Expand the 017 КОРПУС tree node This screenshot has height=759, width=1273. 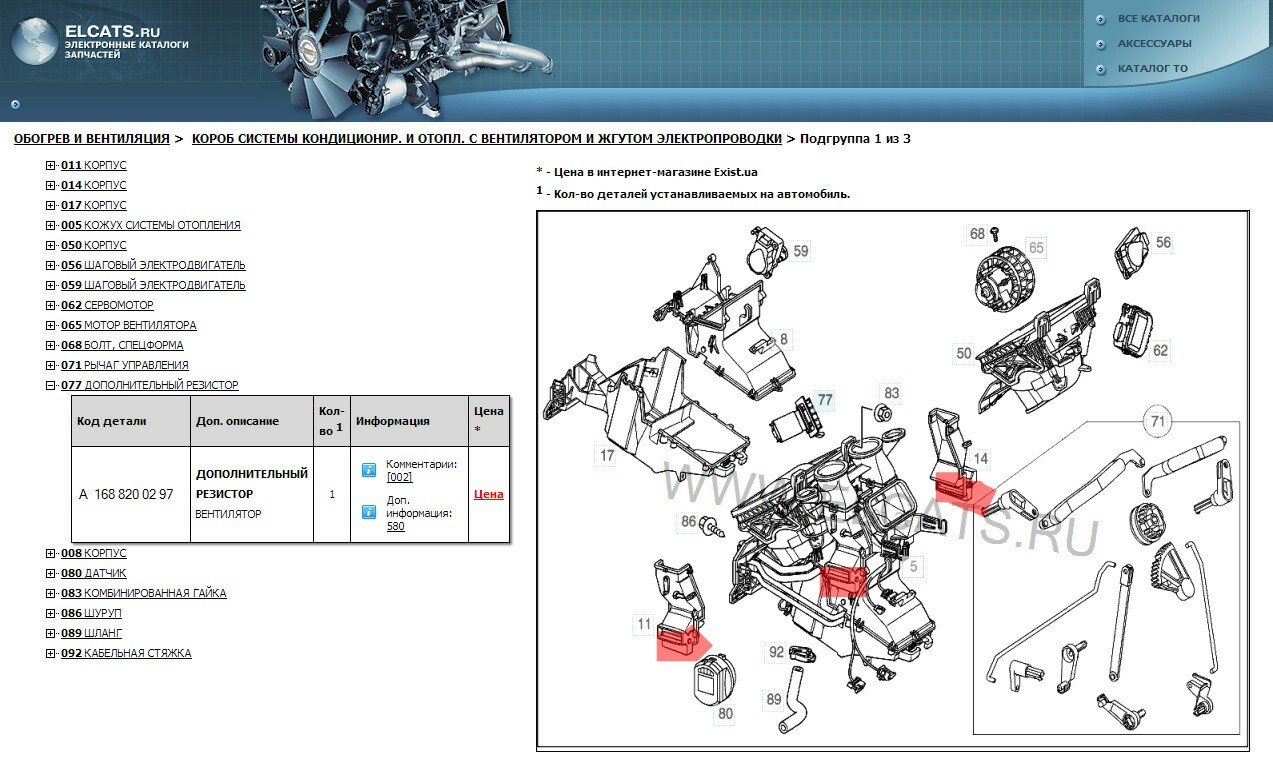[51, 205]
